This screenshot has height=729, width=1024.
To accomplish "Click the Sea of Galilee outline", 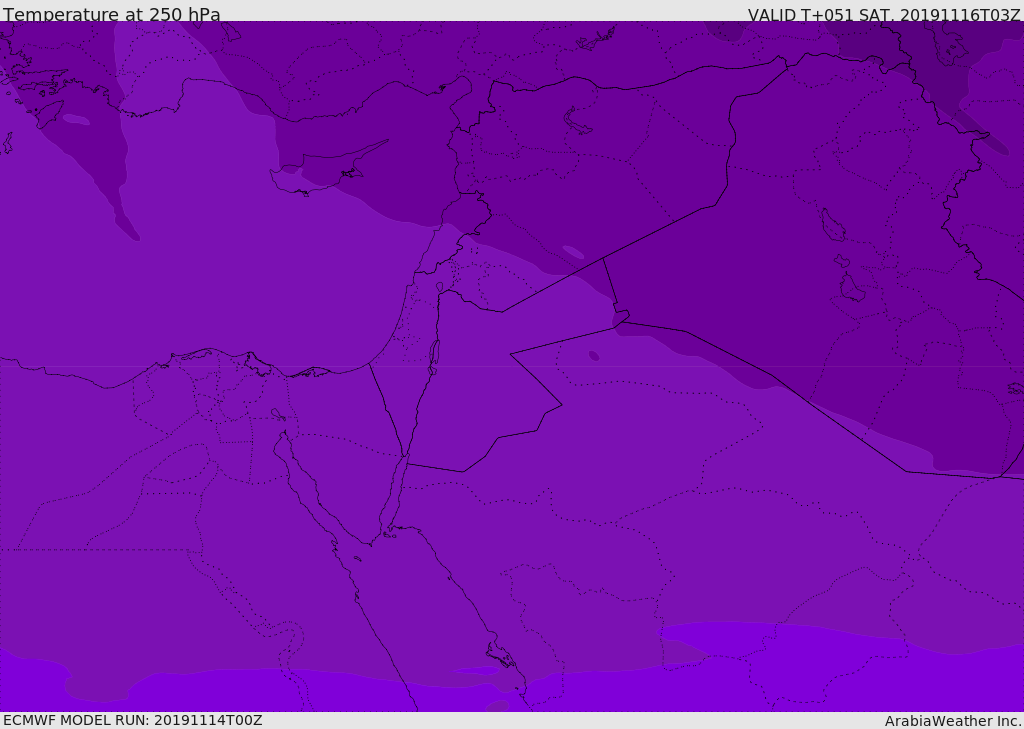I will tap(440, 287).
